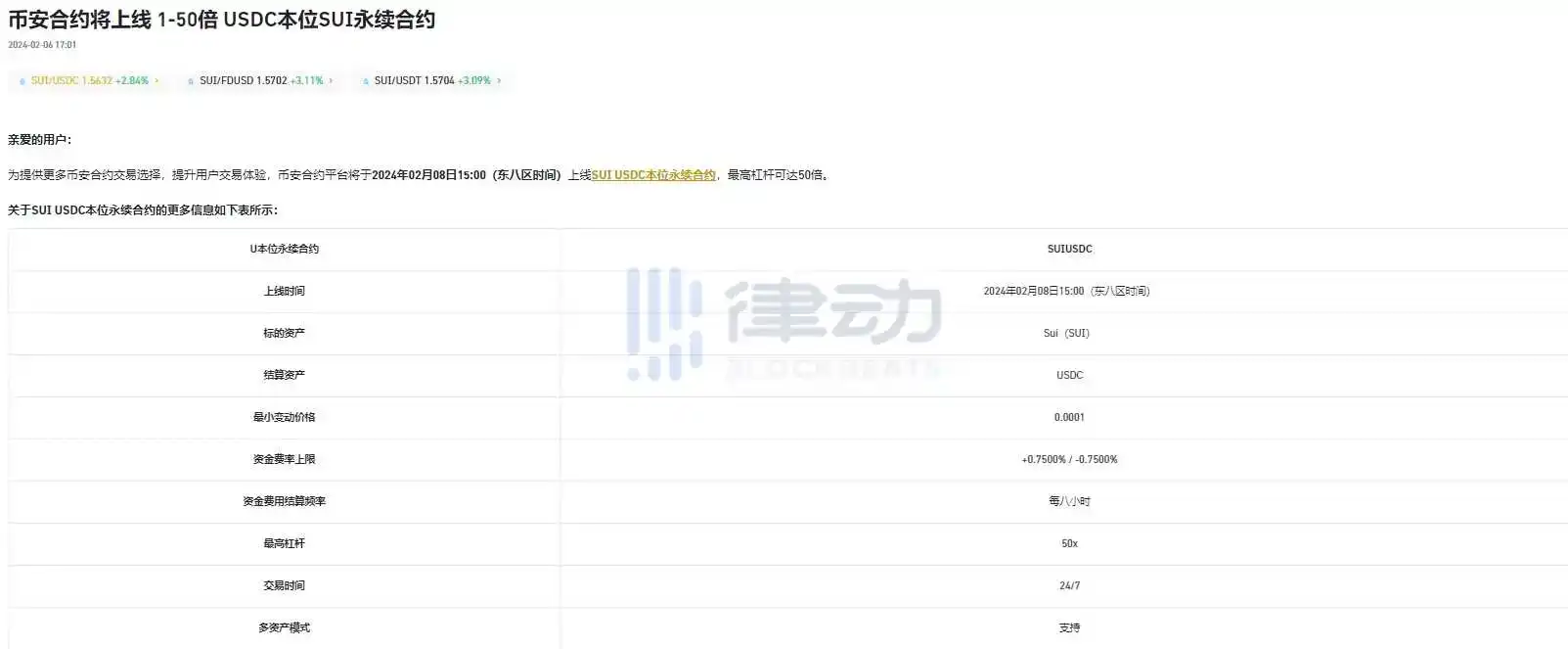Viewport: 1568px width, 649px height.
Task: Click the USDC value in the 结算资产 row
Action: [x=1069, y=376]
